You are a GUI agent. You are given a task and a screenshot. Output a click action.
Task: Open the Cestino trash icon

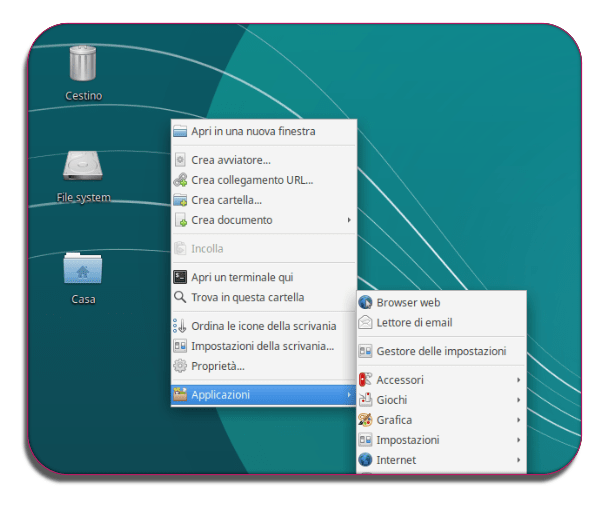(83, 63)
